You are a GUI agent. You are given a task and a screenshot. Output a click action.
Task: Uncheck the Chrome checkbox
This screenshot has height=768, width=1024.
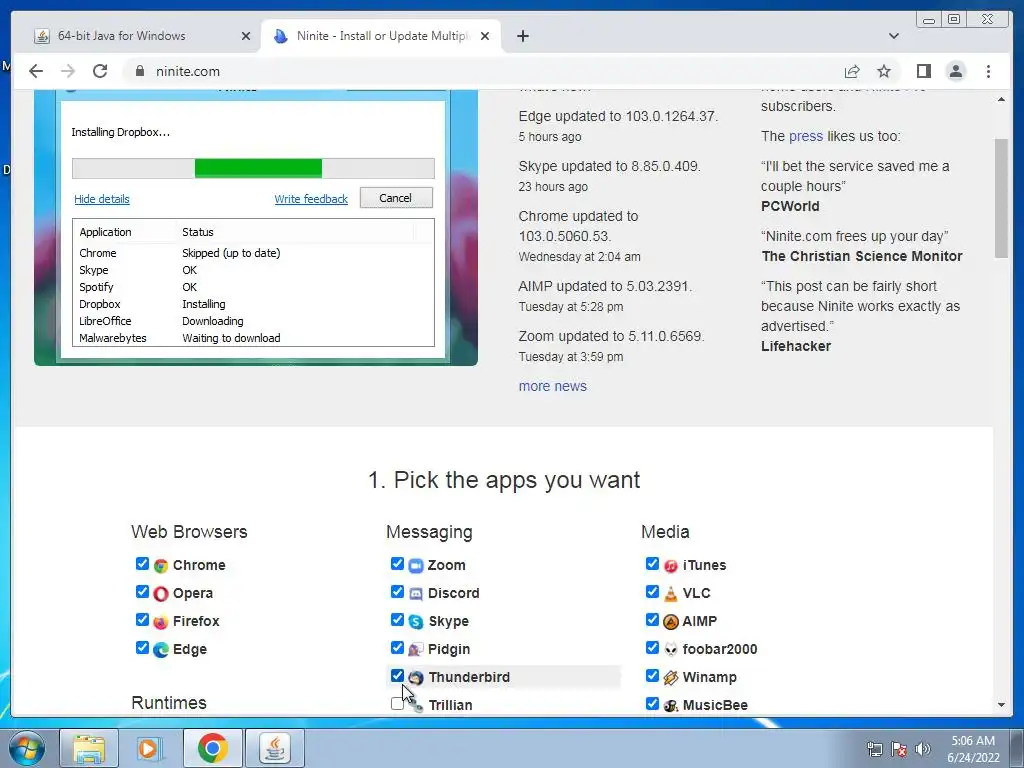(x=142, y=564)
